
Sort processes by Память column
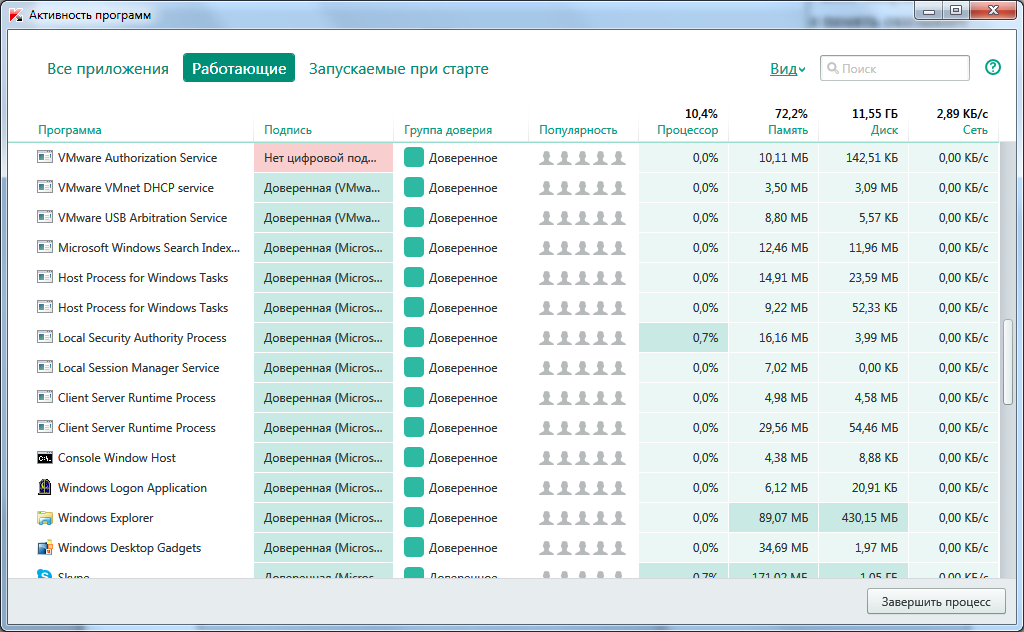coord(788,130)
